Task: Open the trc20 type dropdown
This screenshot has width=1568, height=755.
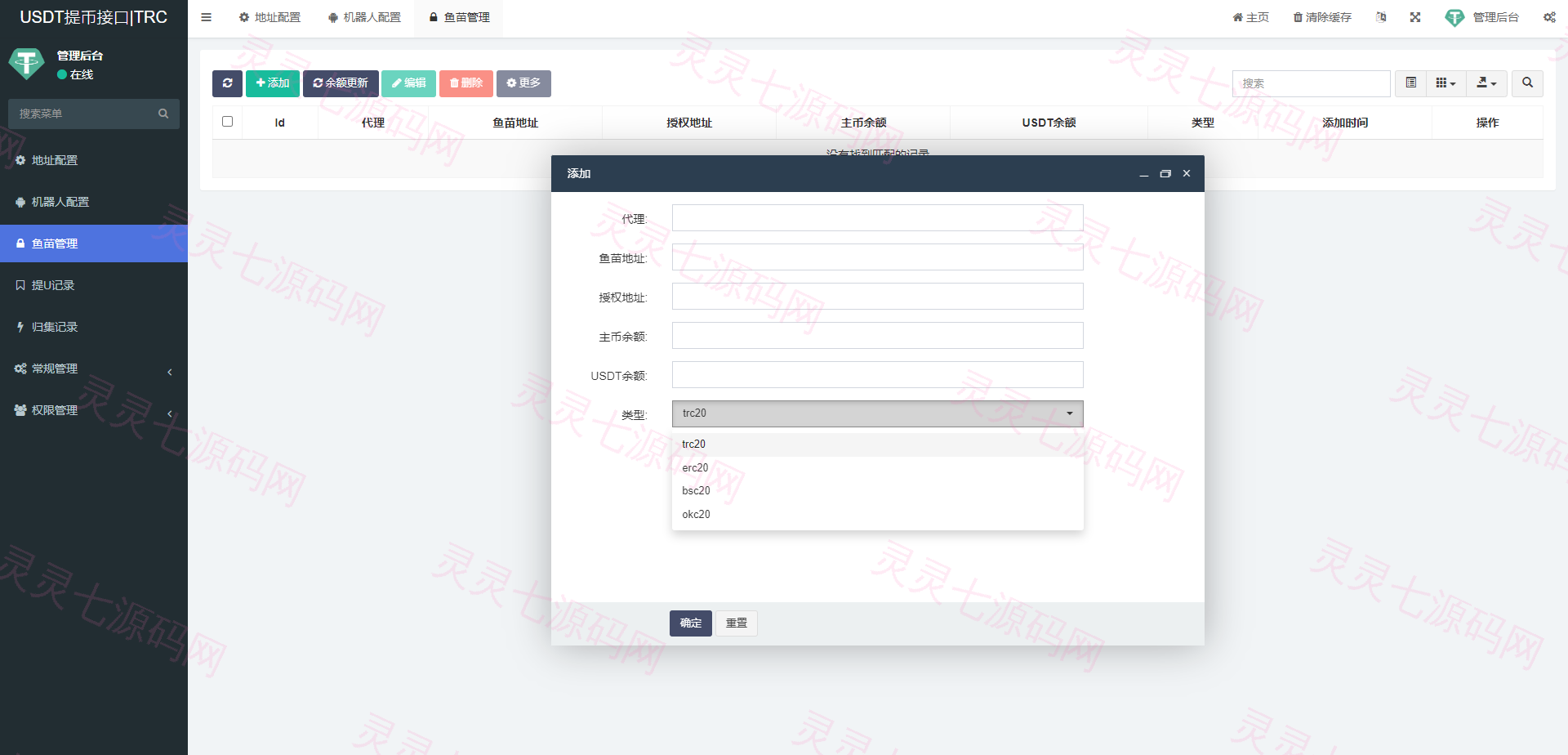Action: pos(878,413)
